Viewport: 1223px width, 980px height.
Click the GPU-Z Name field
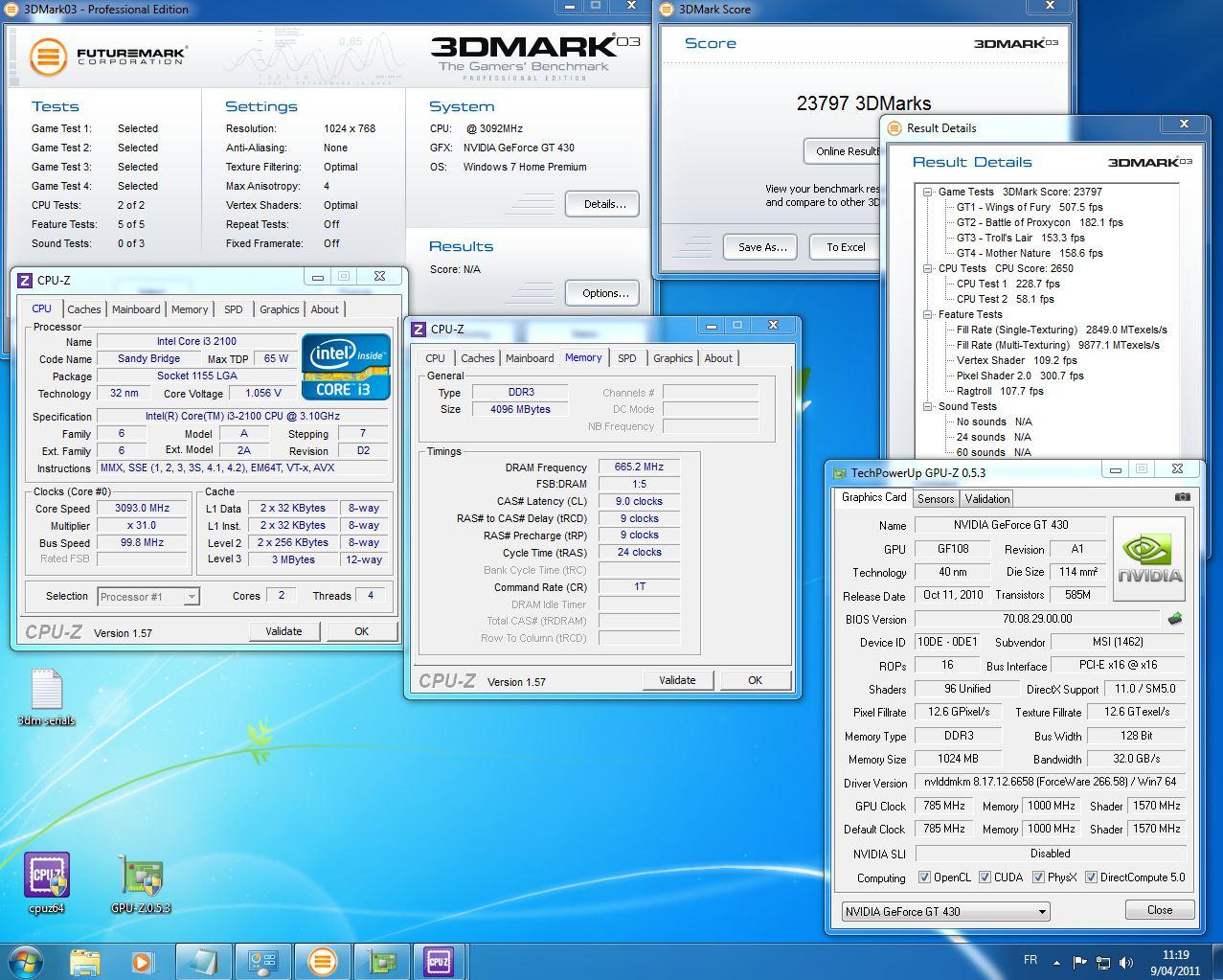click(1010, 525)
